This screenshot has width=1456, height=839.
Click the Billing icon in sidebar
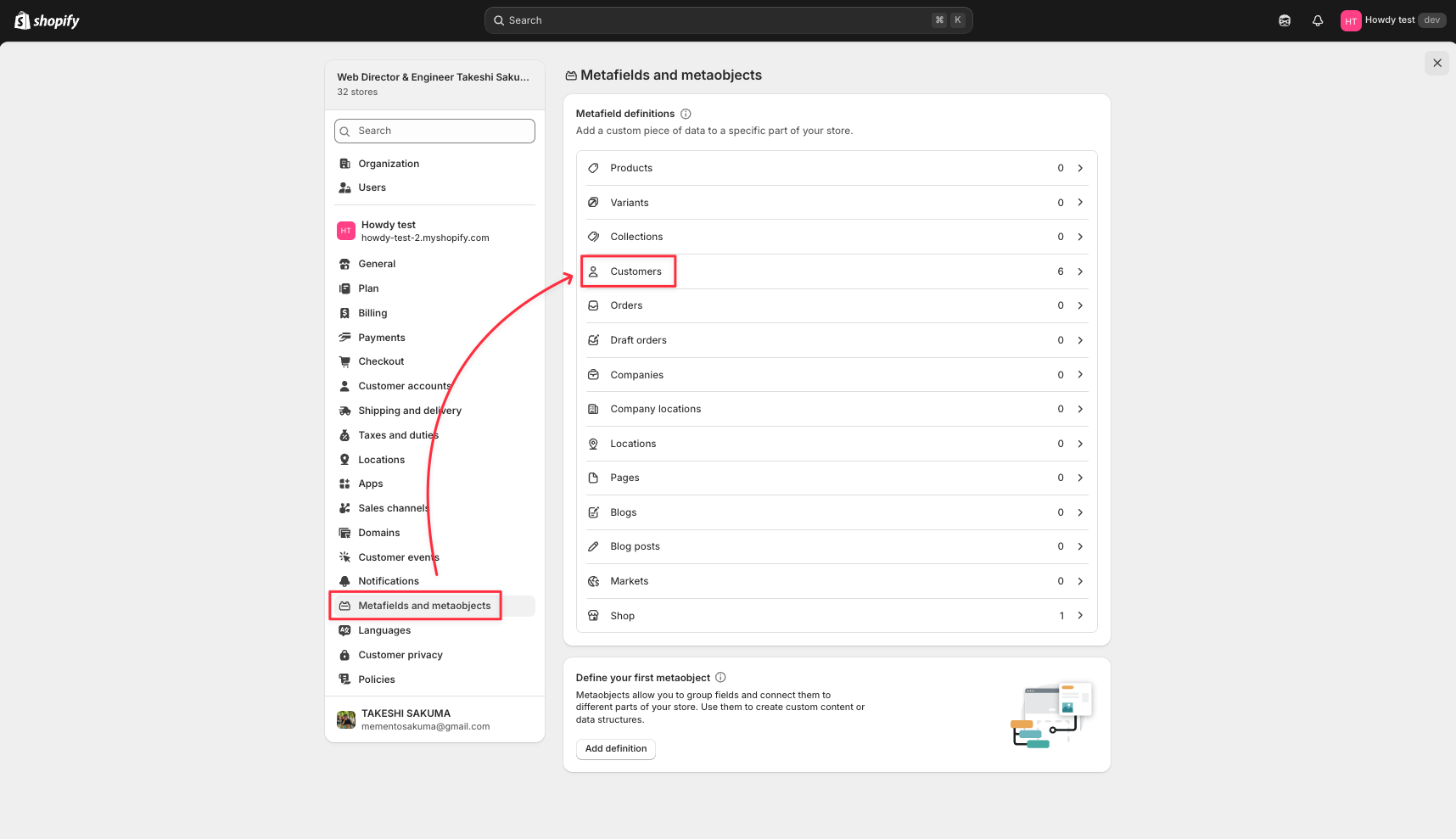[x=344, y=313]
